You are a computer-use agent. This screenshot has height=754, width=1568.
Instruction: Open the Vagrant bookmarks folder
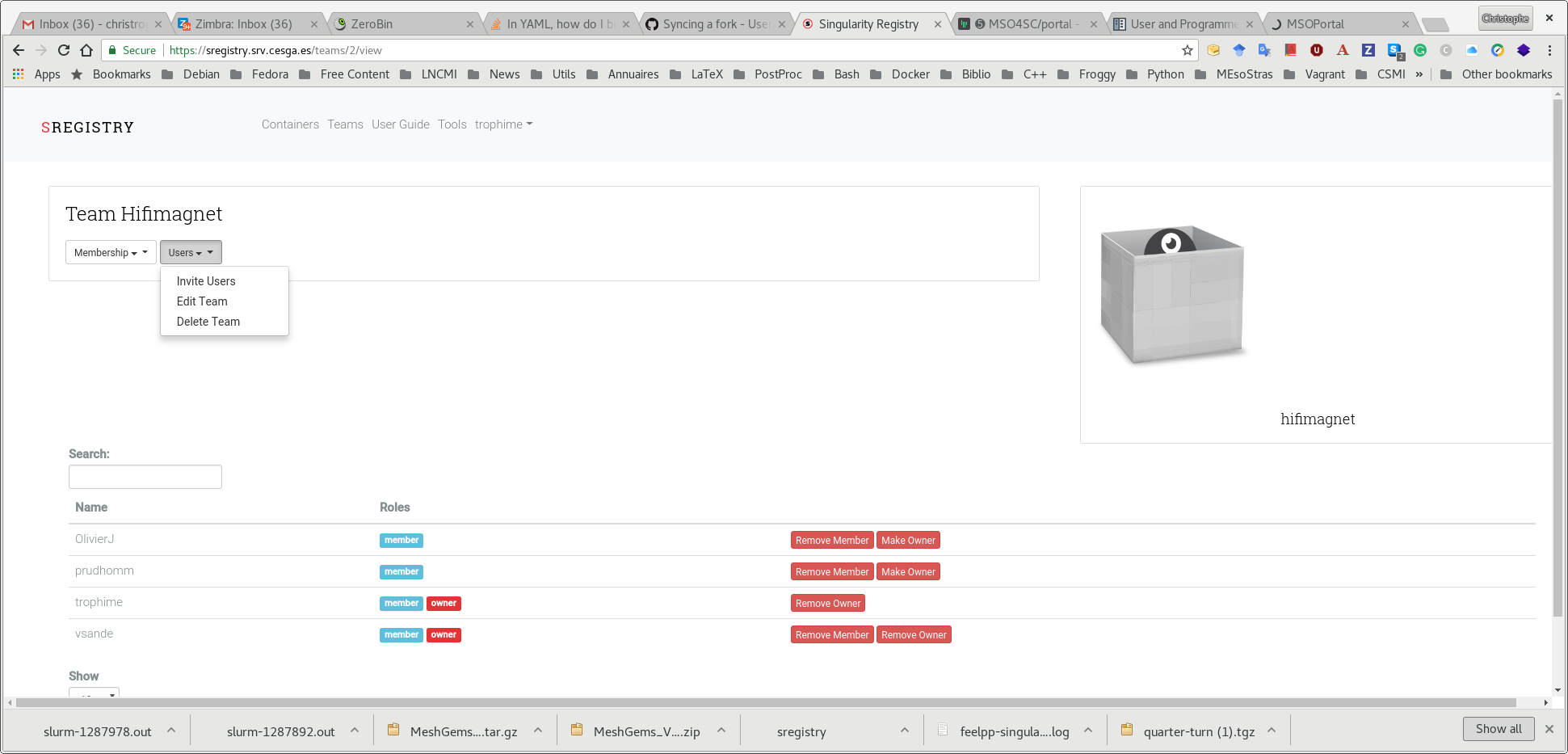tap(1314, 74)
